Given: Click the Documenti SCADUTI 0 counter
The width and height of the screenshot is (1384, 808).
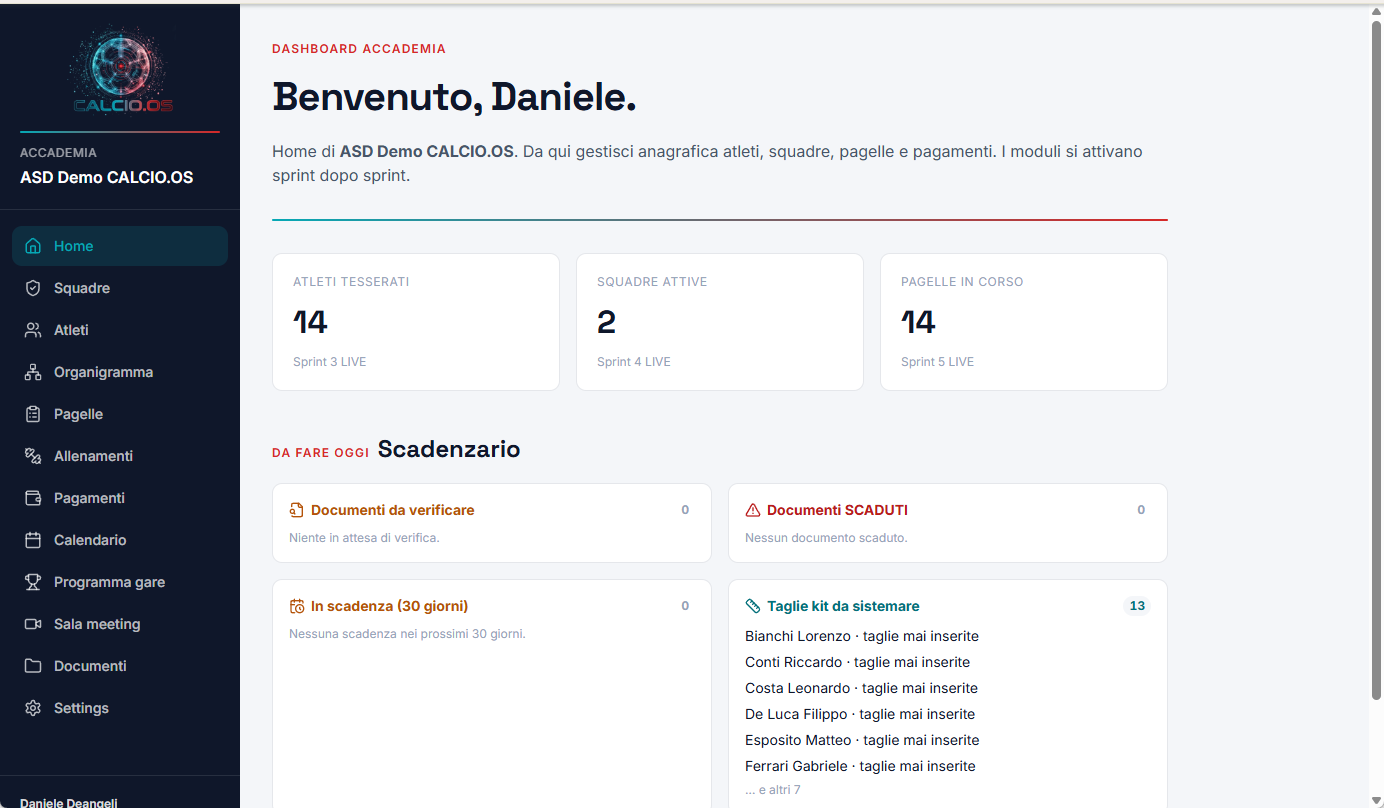Looking at the screenshot, I should [1141, 510].
